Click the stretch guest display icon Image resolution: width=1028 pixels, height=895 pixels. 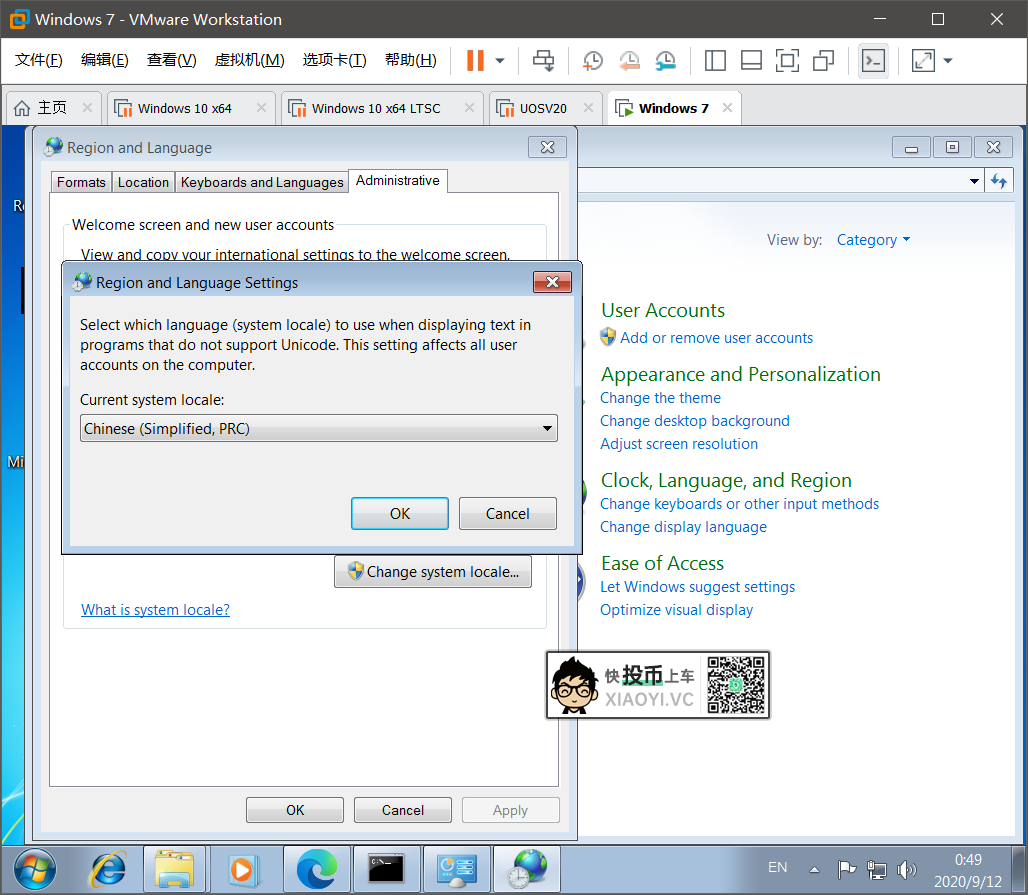[923, 61]
